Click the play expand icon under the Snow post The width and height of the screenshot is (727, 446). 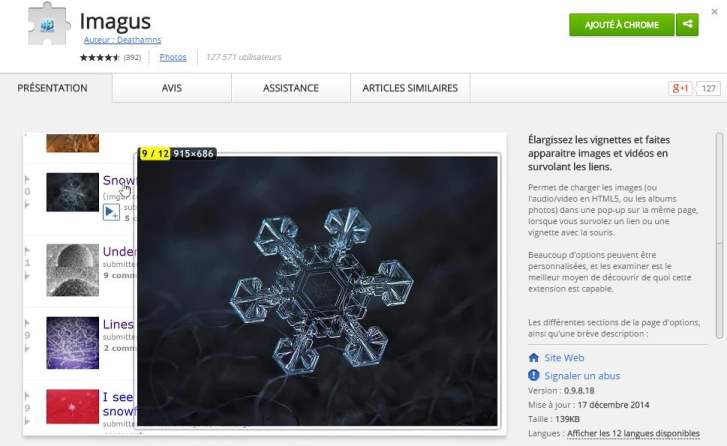111,212
